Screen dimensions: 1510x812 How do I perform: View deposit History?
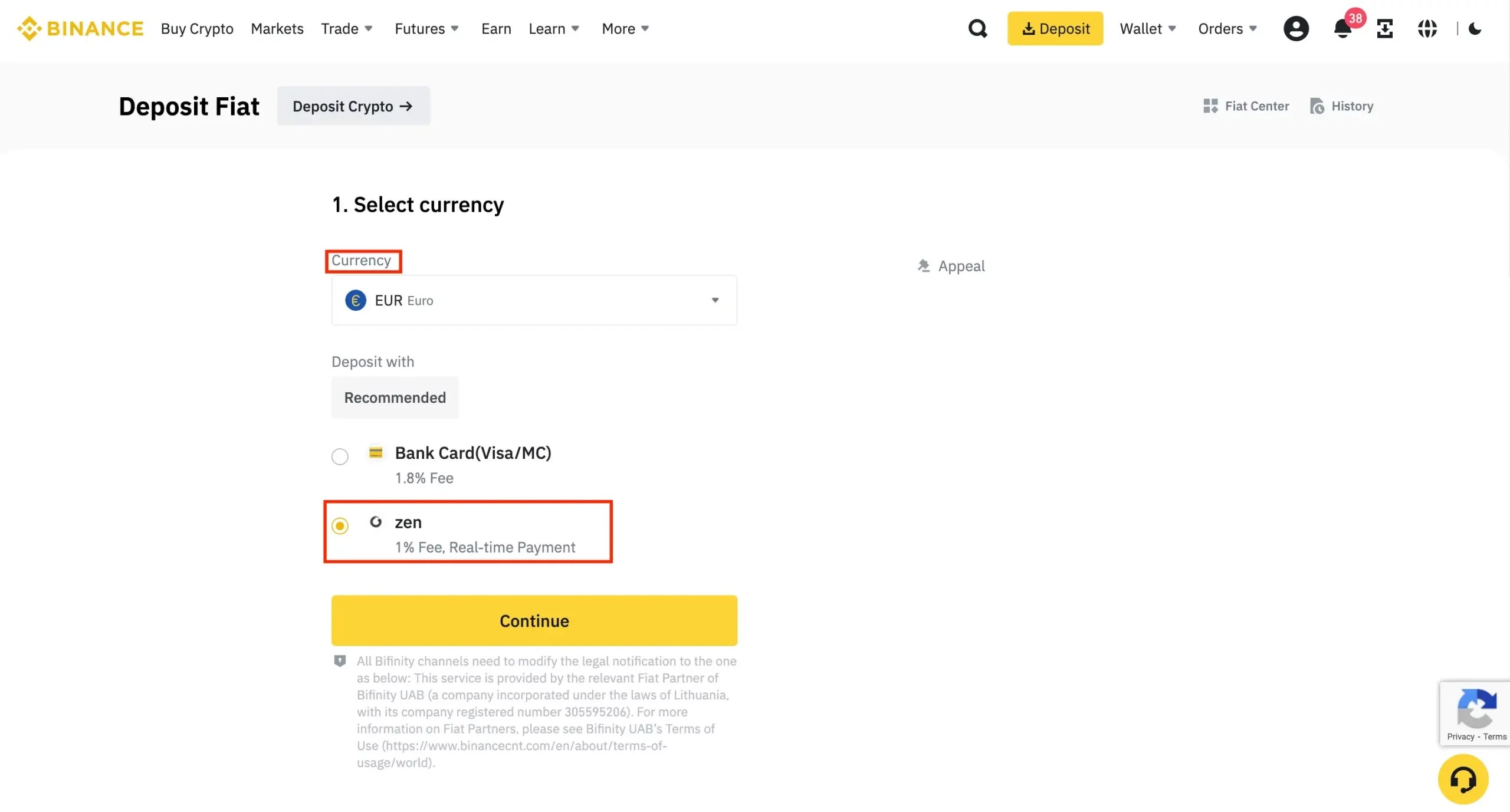pos(1341,106)
